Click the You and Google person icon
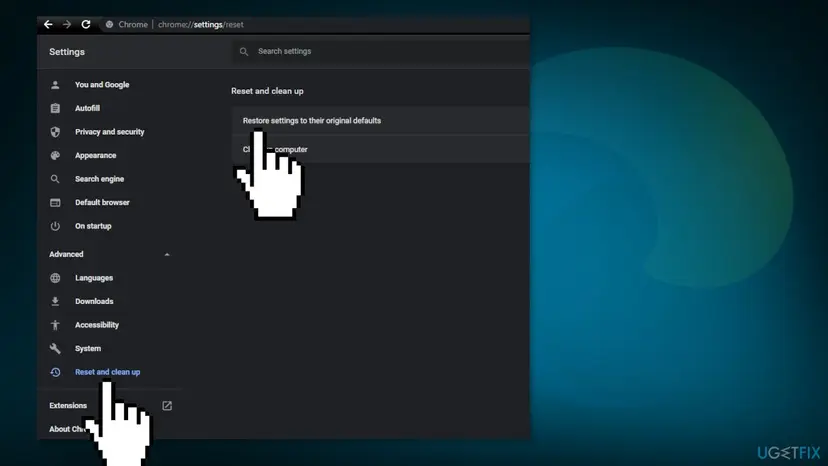828x466 pixels. tap(55, 85)
